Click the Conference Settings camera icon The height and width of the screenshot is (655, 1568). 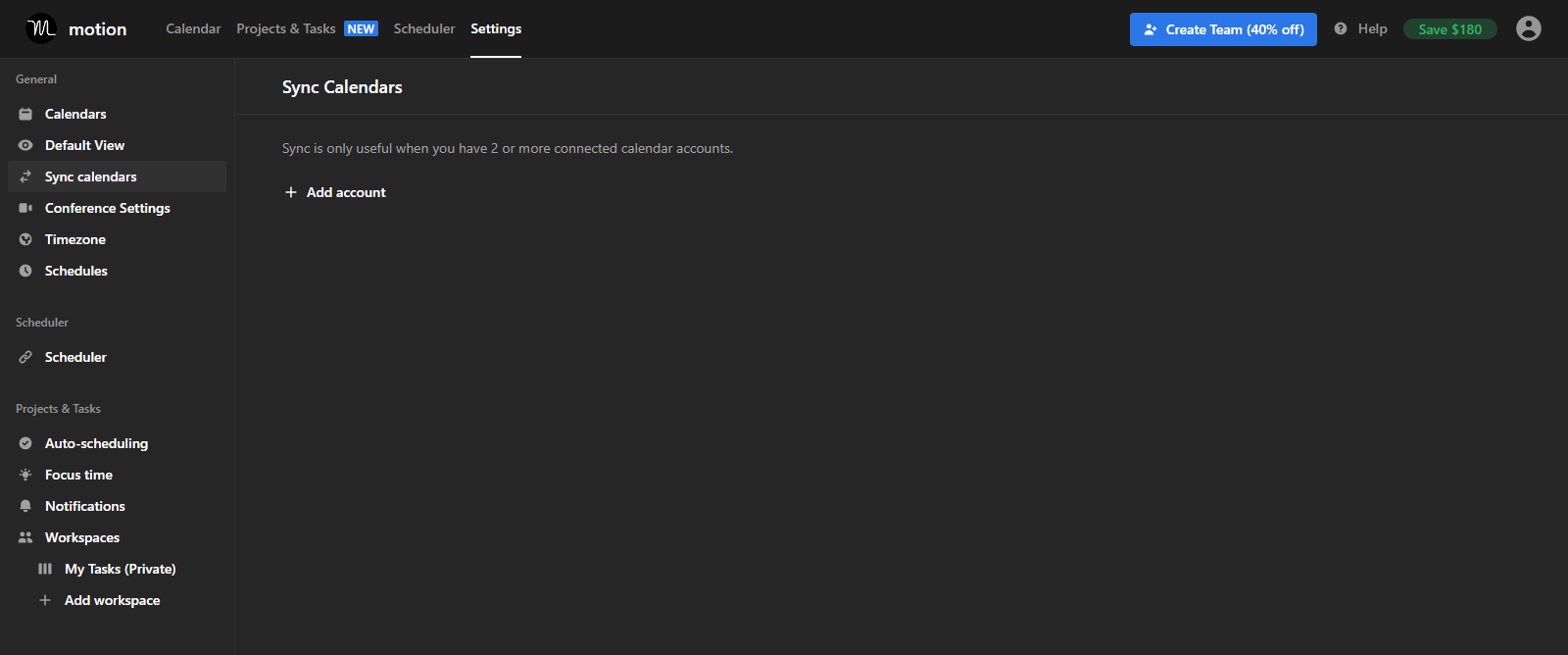tap(25, 208)
